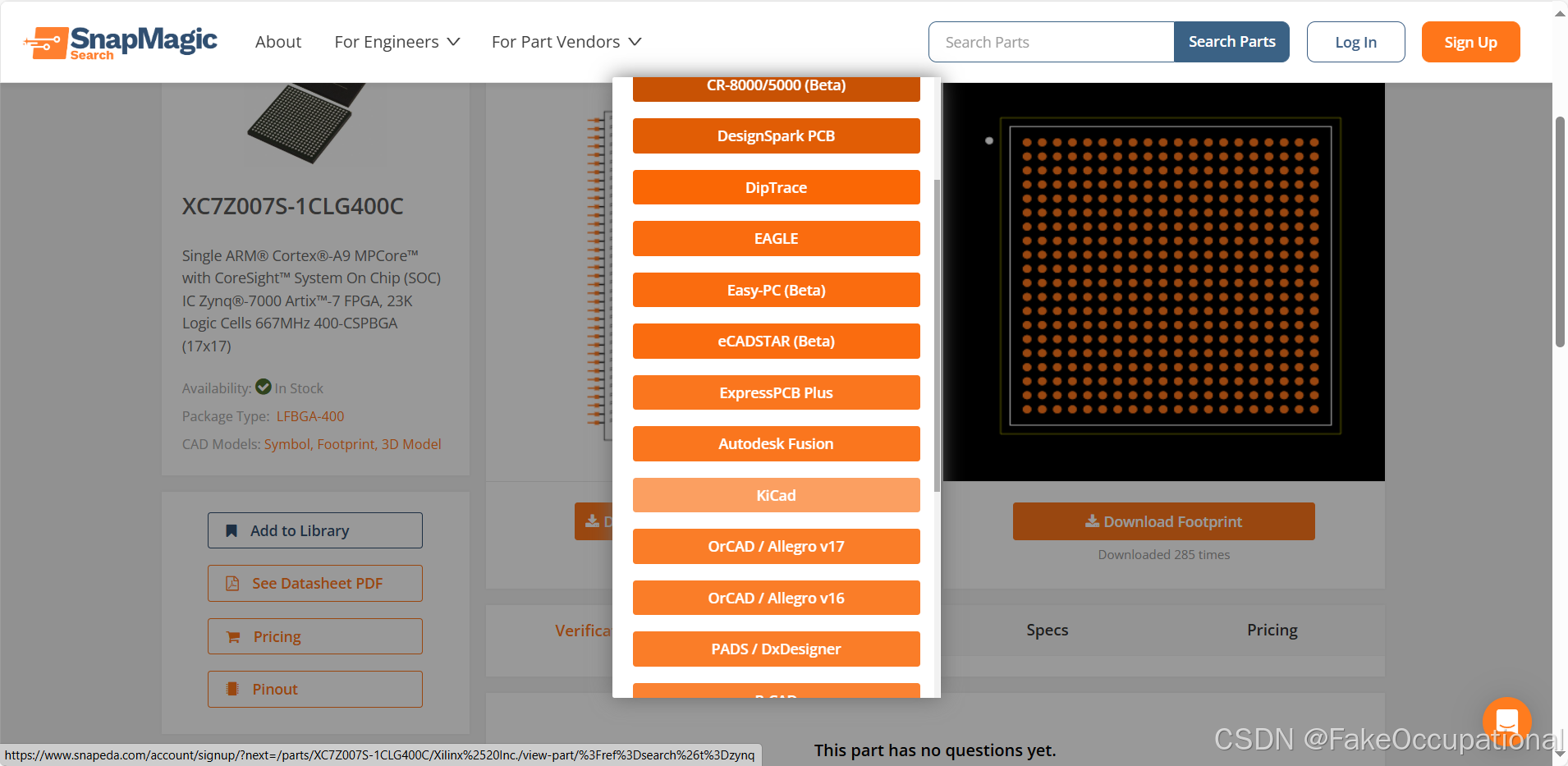Click the Pricing button in sidebar

tap(315, 636)
